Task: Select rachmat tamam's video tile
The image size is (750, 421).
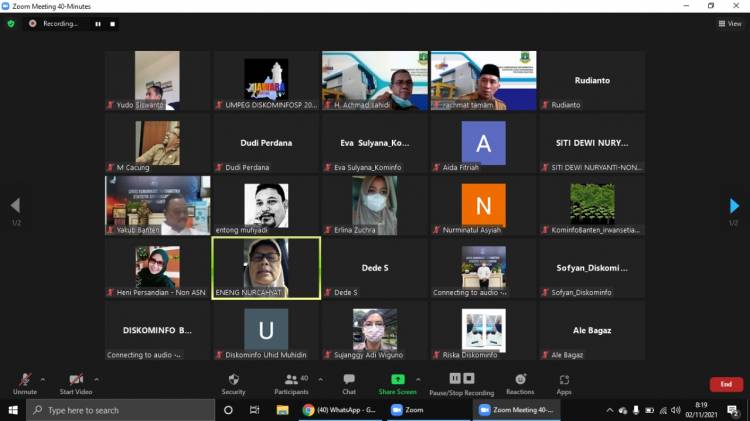Action: pos(484,81)
